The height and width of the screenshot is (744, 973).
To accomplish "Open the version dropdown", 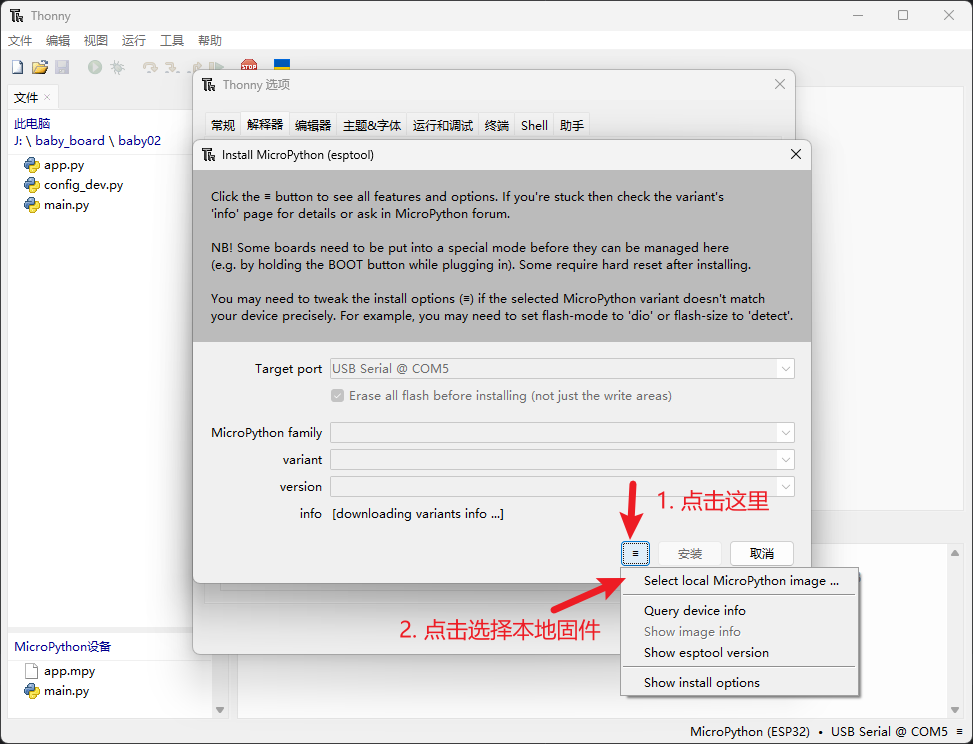I will (x=786, y=486).
